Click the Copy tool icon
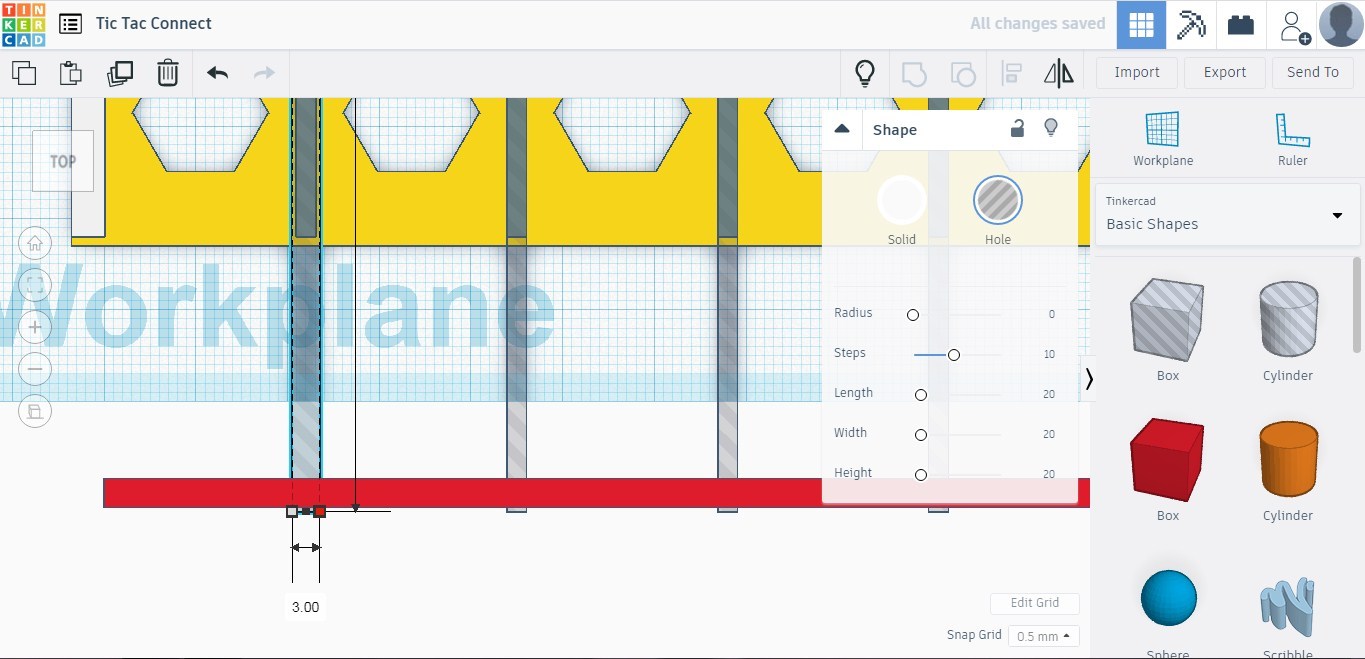This screenshot has width=1365, height=659. [24, 73]
